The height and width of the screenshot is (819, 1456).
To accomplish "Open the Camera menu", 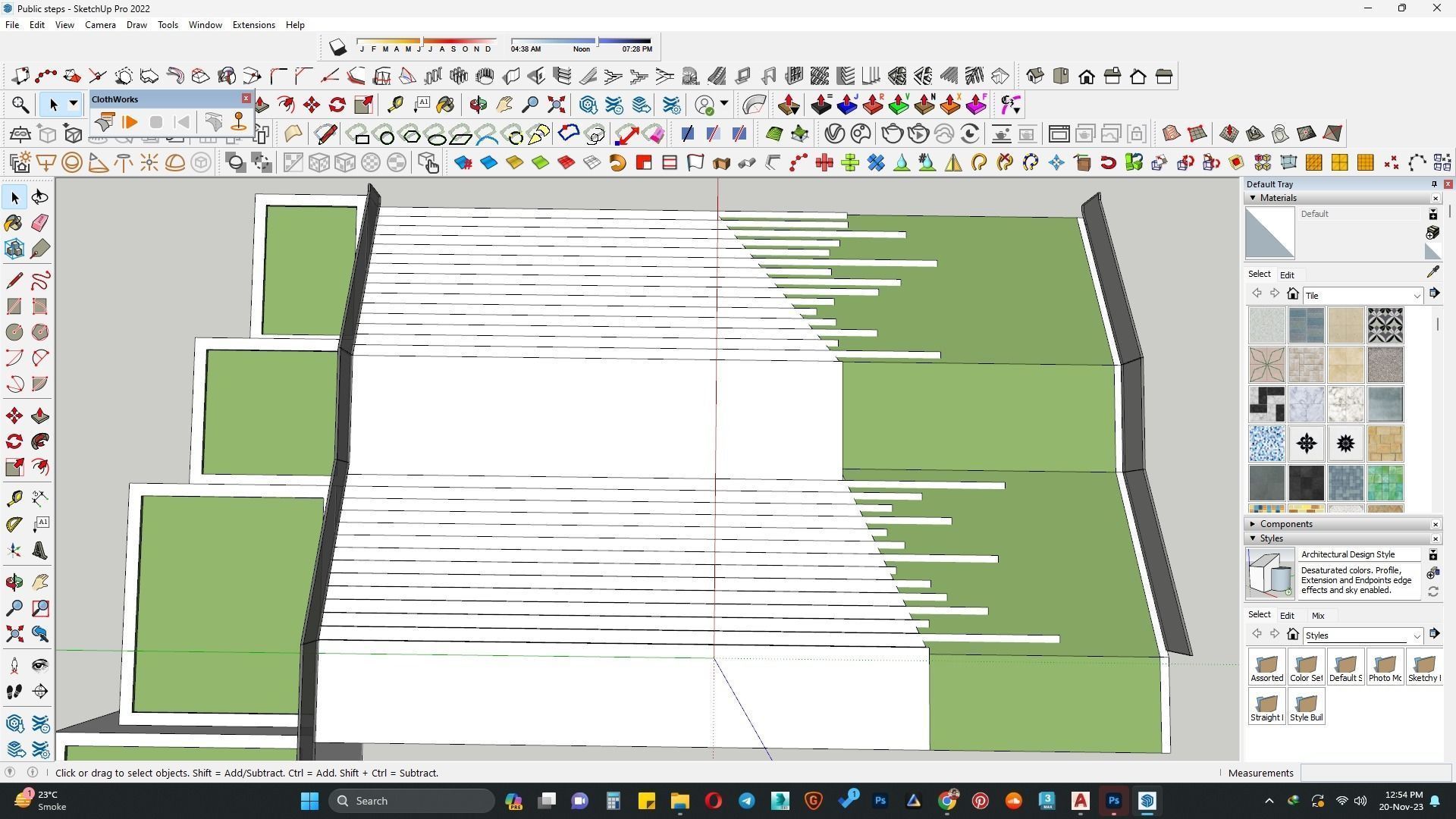I will [x=100, y=25].
